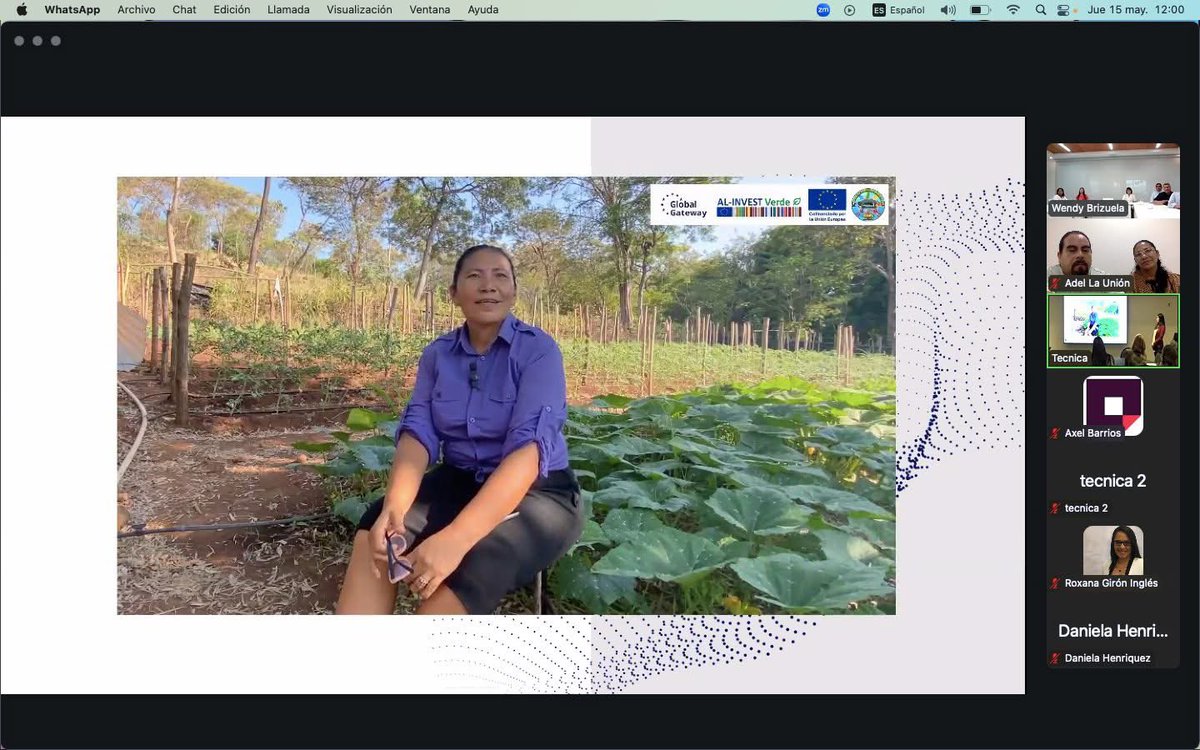Click the Now Playing play icon

[x=850, y=10]
